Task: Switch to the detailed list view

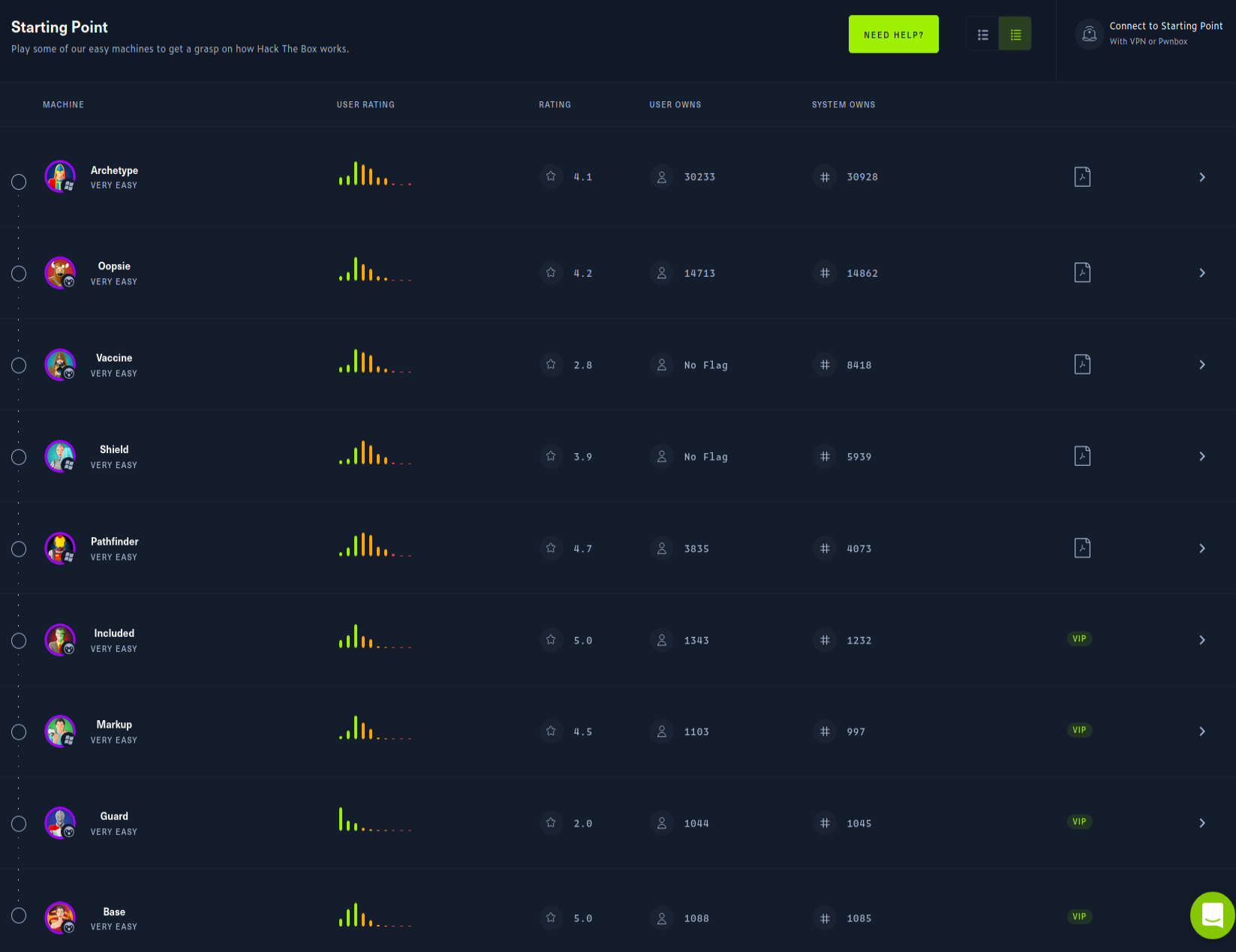Action: [982, 35]
